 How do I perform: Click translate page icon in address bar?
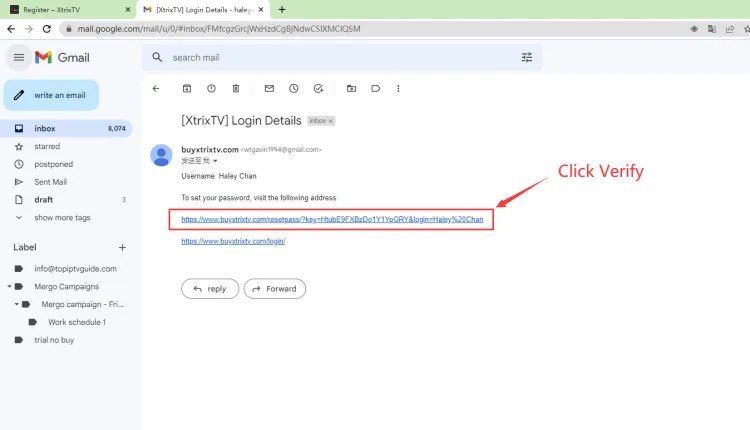click(712, 29)
